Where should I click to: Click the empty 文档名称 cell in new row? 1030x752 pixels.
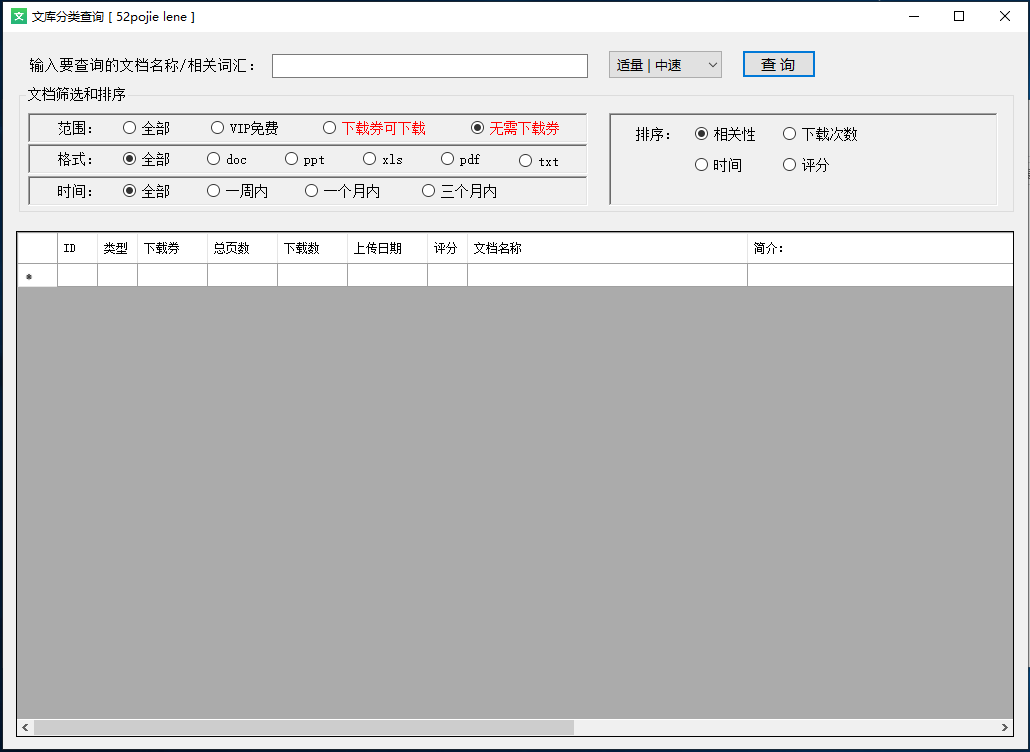coord(608,276)
